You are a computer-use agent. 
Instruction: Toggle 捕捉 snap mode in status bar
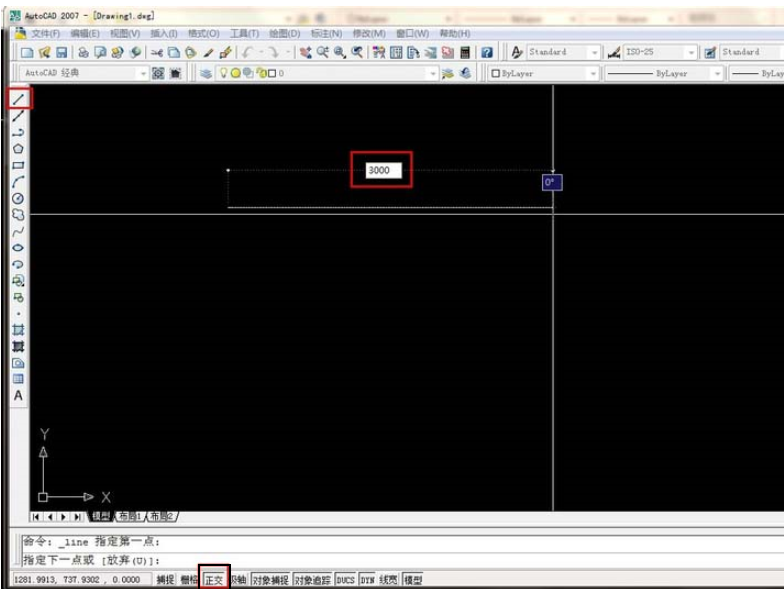point(165,580)
